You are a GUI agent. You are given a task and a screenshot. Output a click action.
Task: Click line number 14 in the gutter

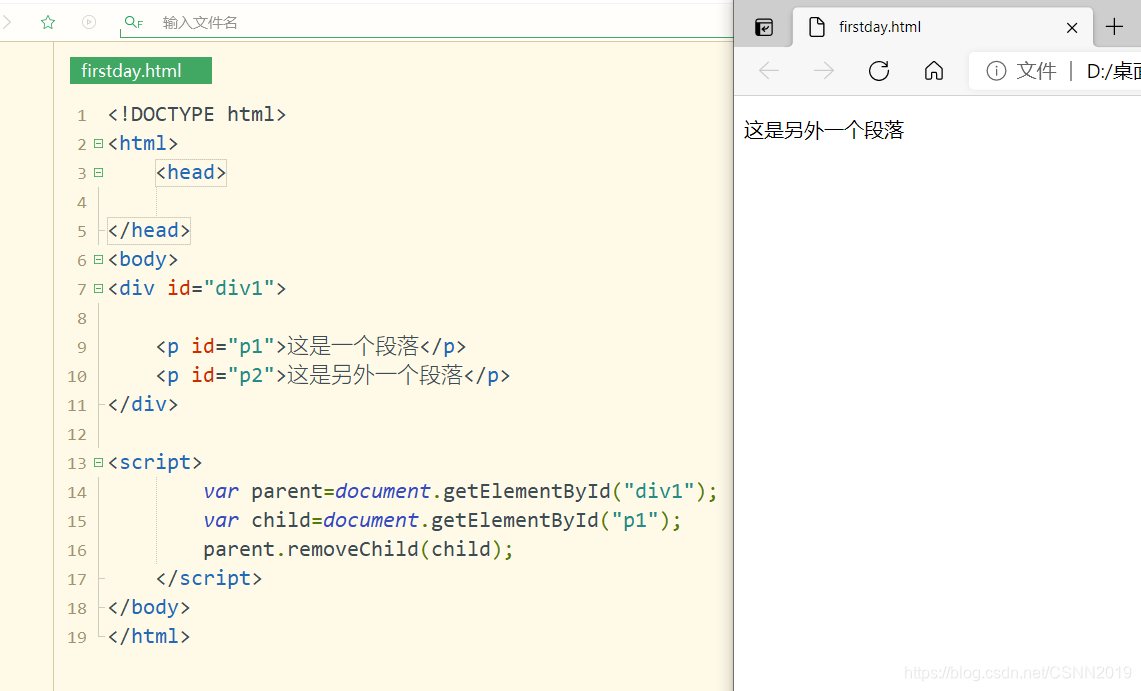tap(77, 492)
